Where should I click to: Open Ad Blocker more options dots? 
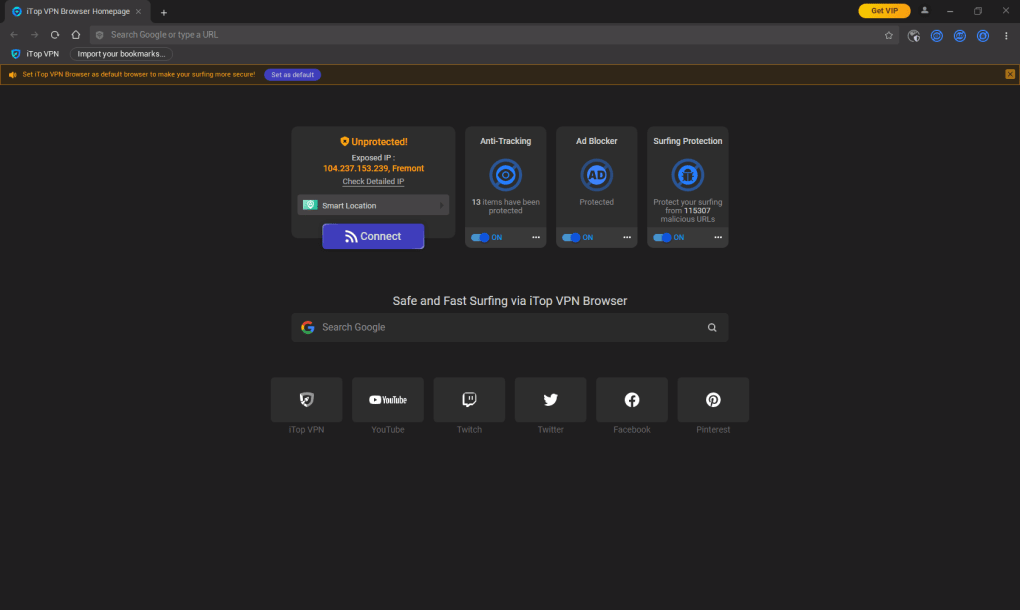(627, 237)
